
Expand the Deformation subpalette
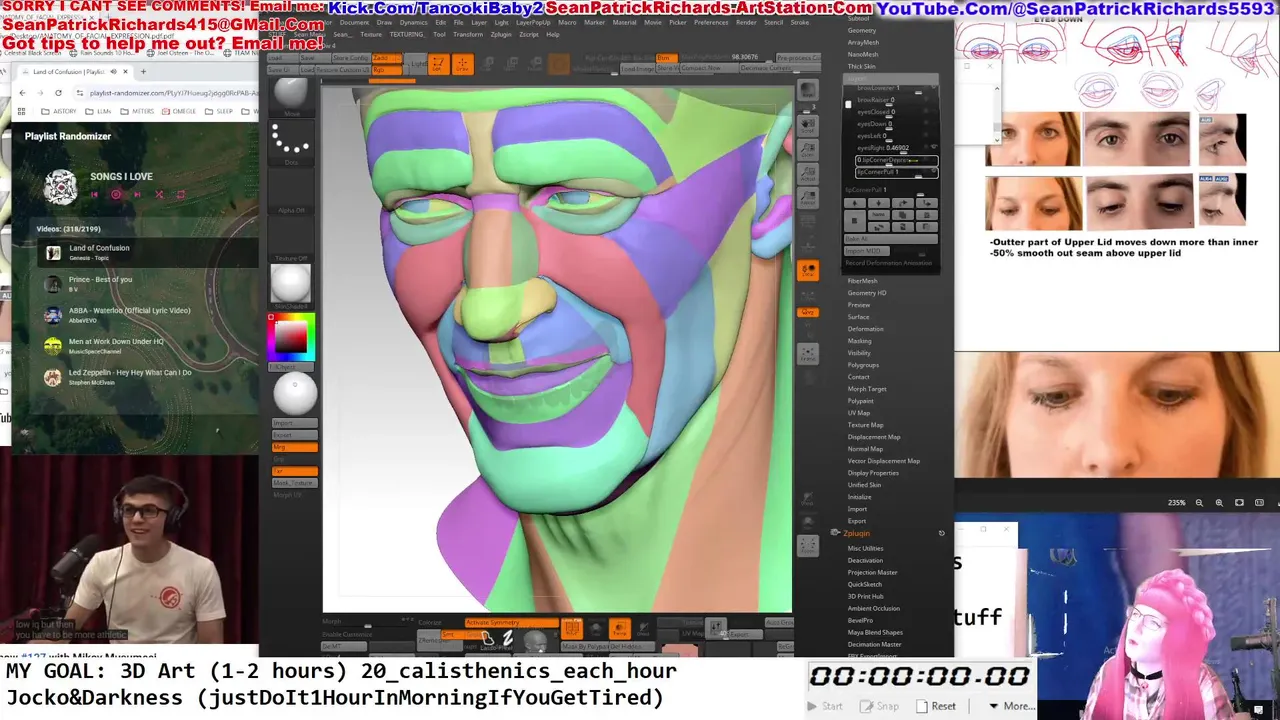(865, 329)
